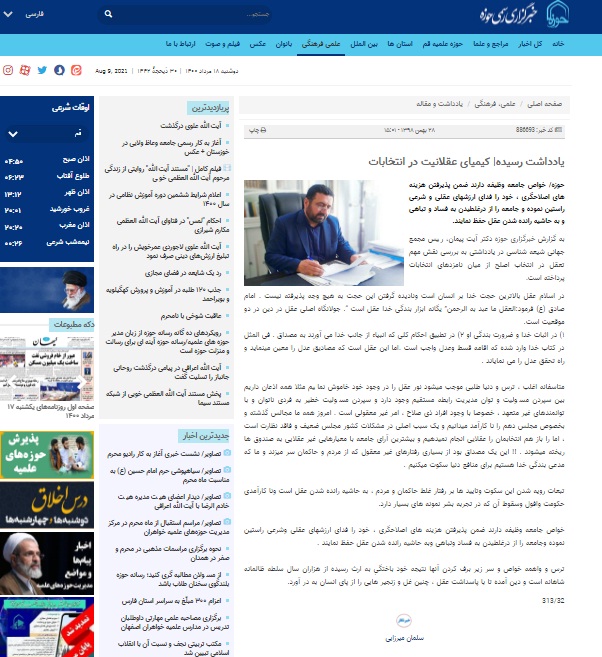This screenshot has height=657, width=602.
Task: Click author avatar icon above سلمان میرزایی
Action: point(404,621)
